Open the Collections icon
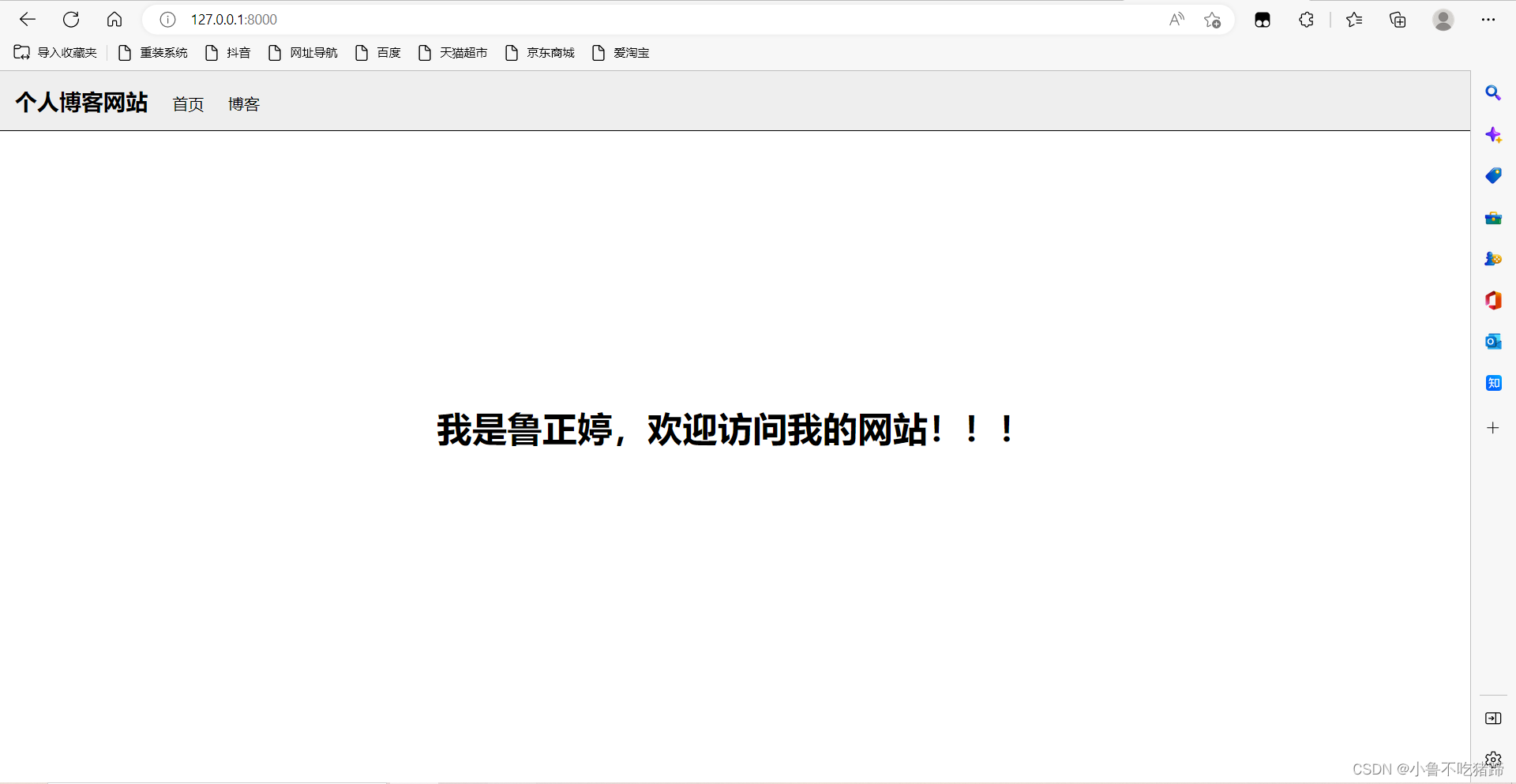 1398,20
